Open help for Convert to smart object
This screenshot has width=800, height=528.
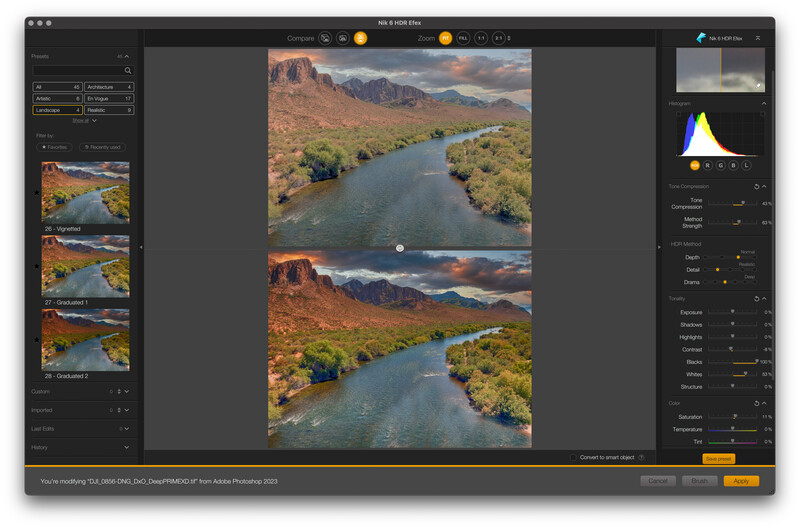pyautogui.click(x=641, y=458)
